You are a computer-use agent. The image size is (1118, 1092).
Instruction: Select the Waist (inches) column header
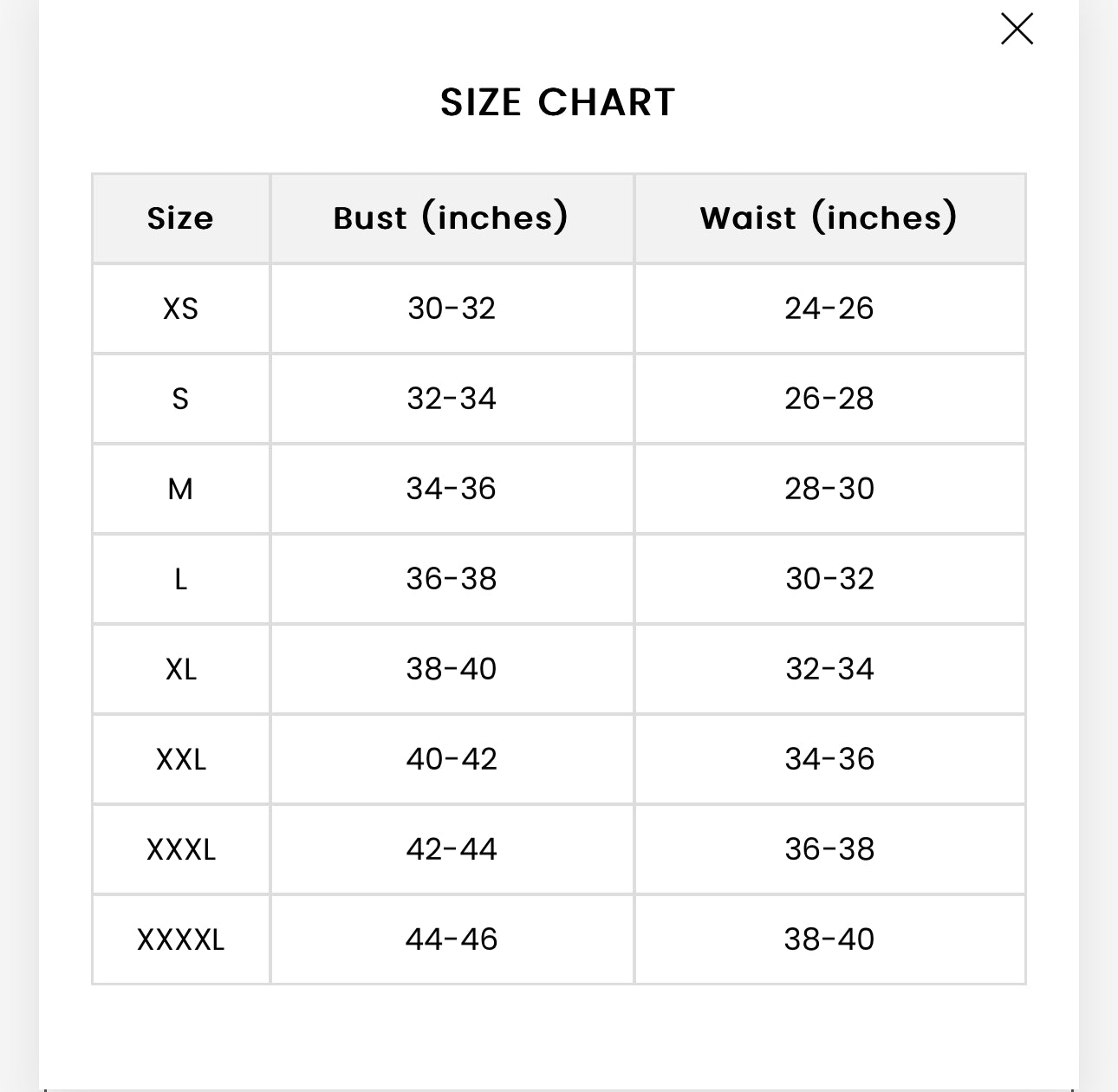click(830, 218)
